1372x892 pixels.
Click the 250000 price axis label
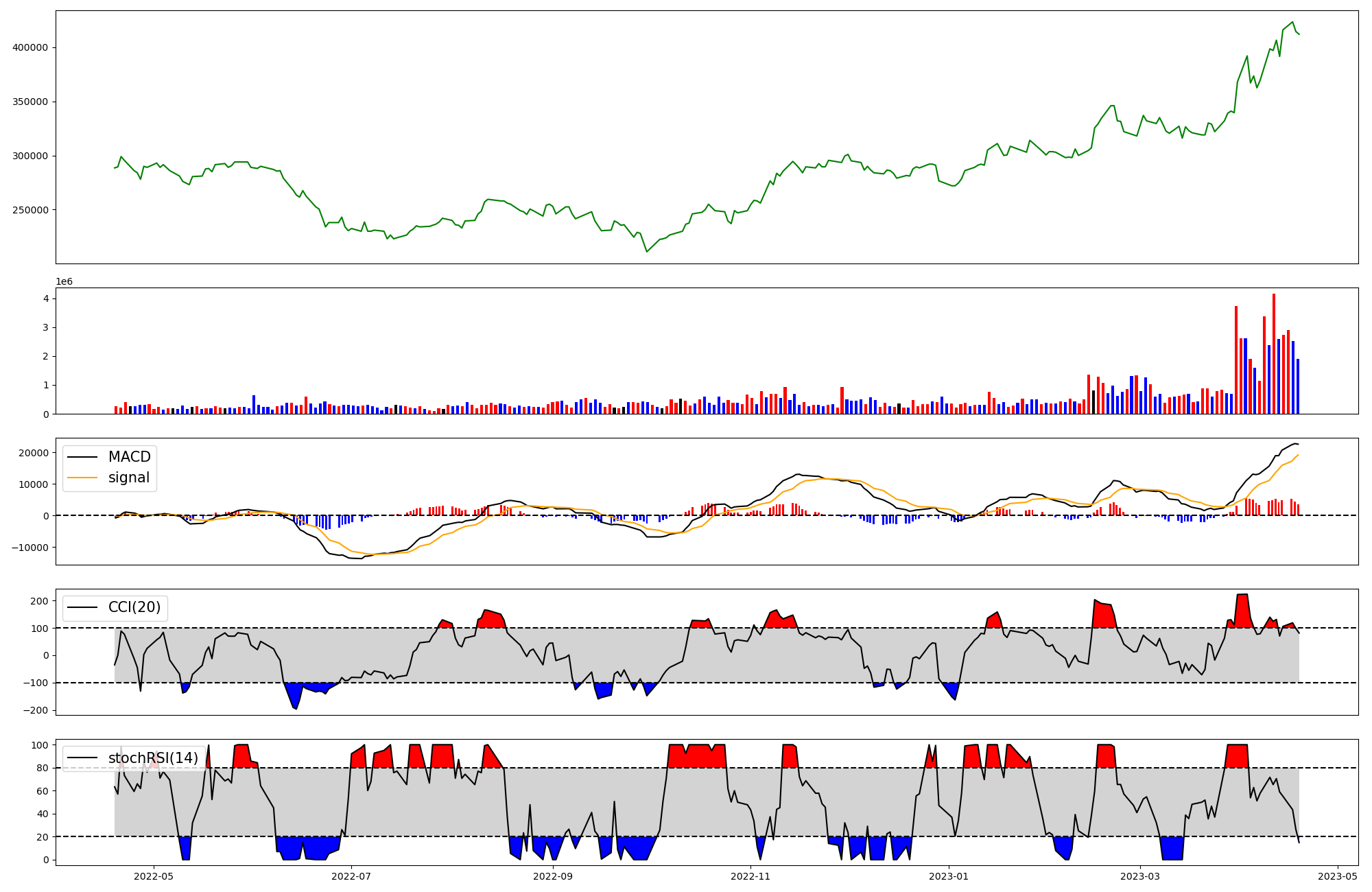point(30,210)
